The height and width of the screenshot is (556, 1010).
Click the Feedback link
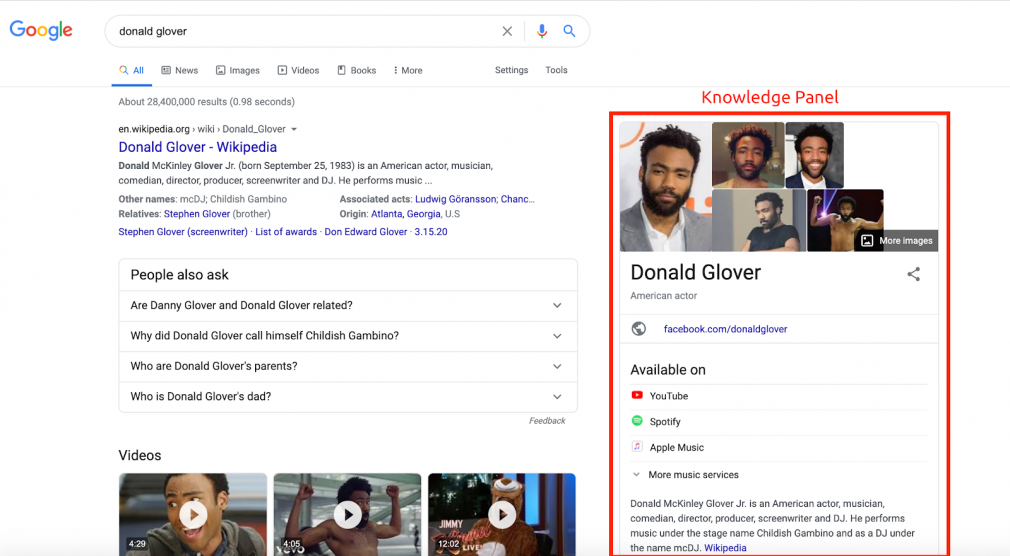pyautogui.click(x=547, y=421)
